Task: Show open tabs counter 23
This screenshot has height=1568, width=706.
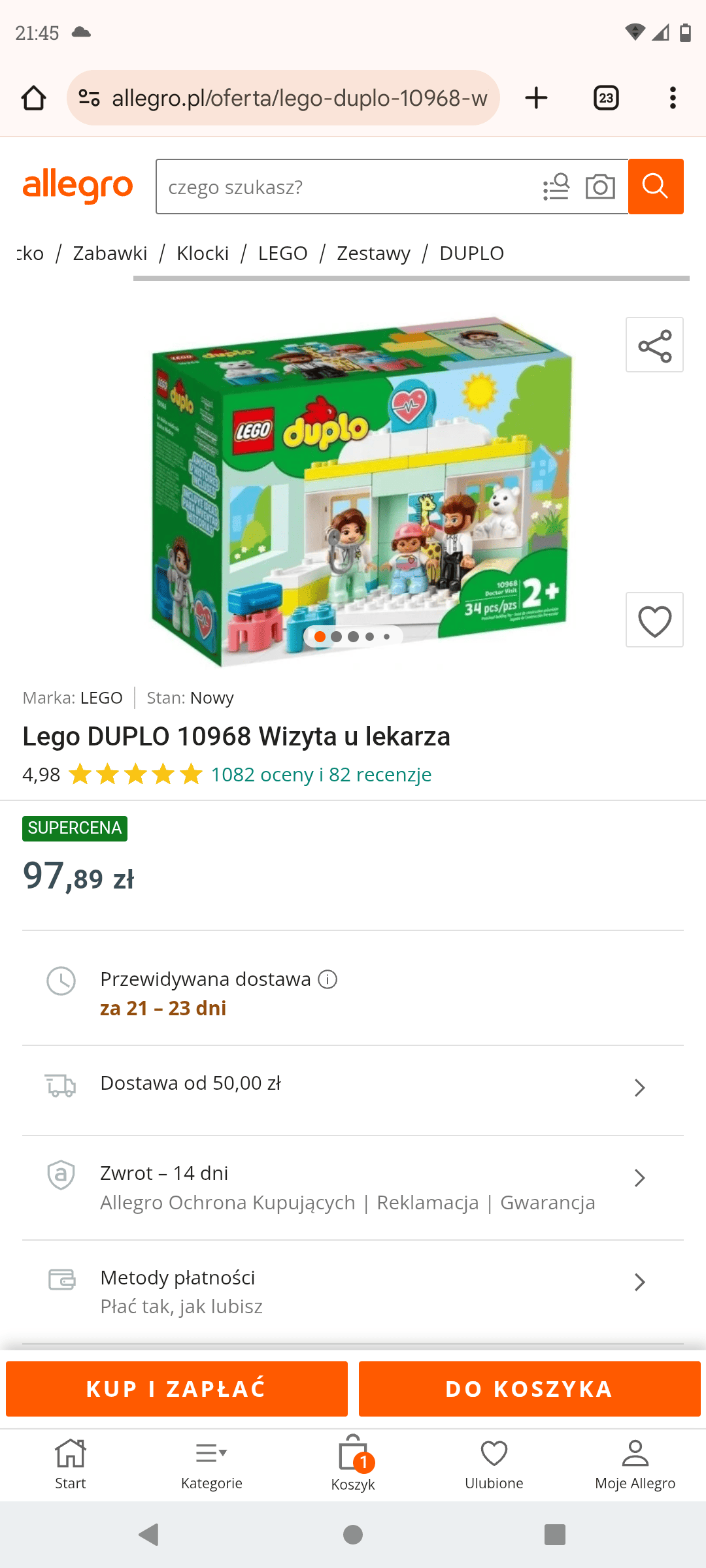Action: click(x=606, y=98)
